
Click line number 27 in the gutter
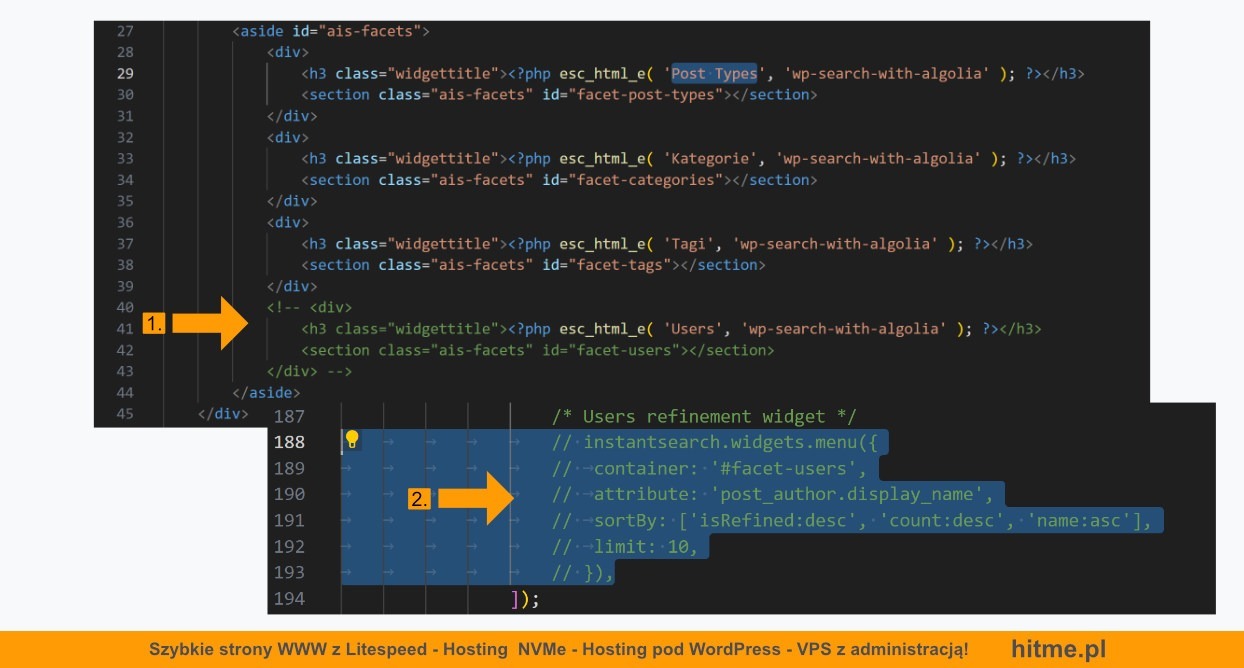[x=125, y=31]
